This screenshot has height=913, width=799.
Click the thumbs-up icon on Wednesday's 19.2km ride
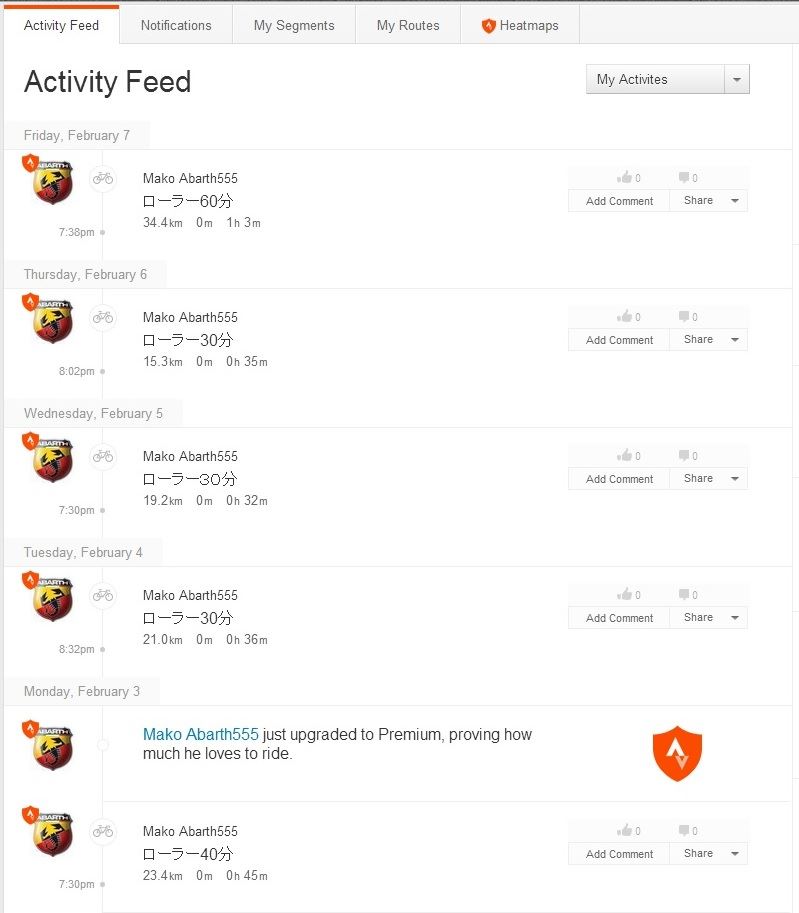(x=625, y=455)
